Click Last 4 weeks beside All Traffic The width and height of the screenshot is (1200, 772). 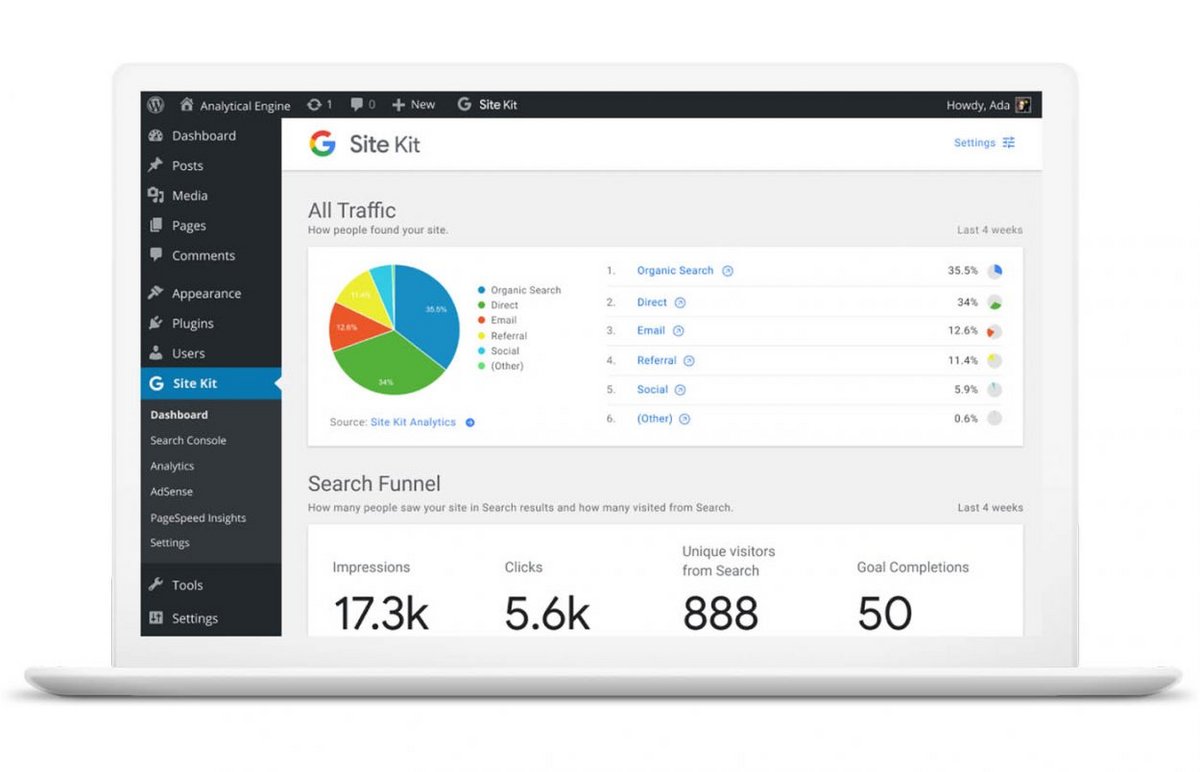tap(990, 230)
